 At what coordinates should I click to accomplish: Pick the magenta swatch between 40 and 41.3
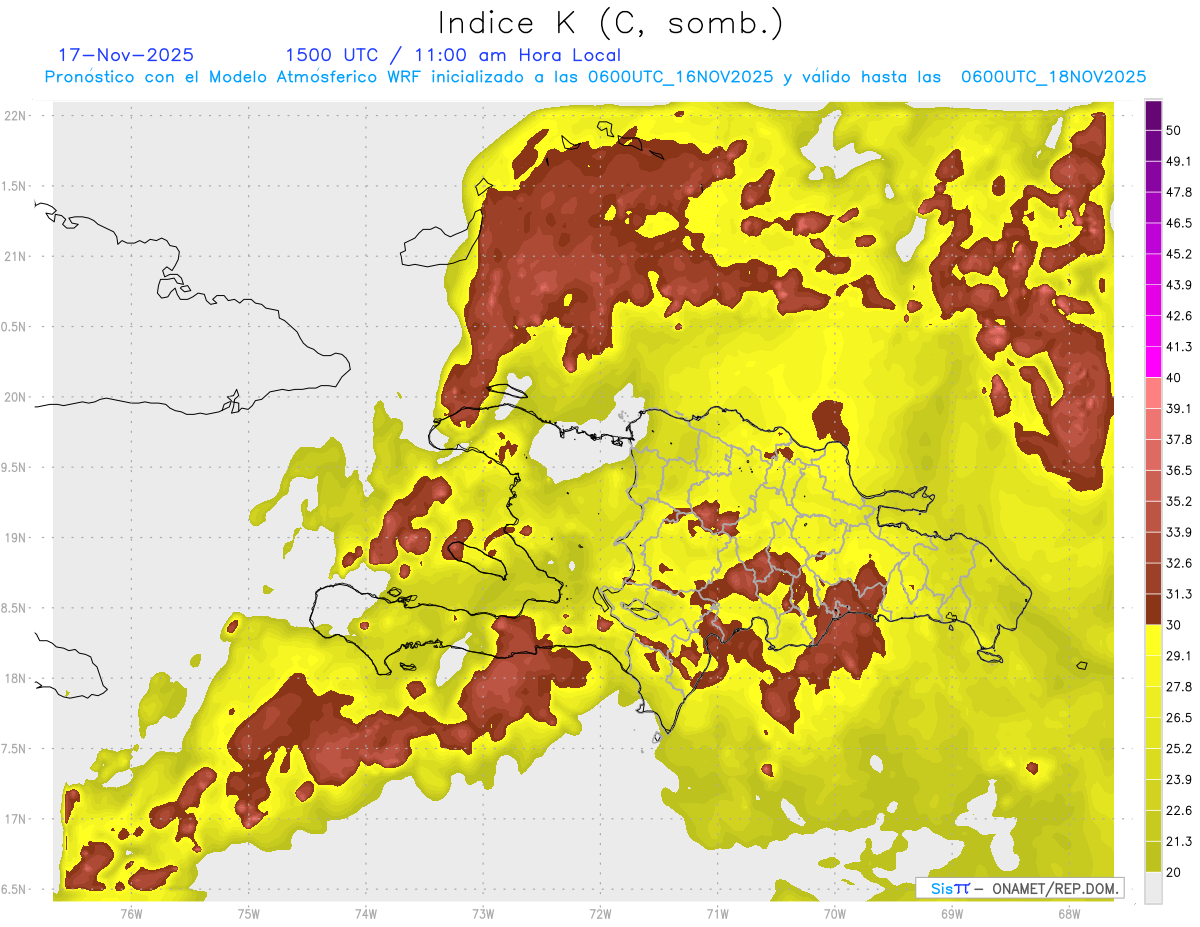coord(1153,362)
